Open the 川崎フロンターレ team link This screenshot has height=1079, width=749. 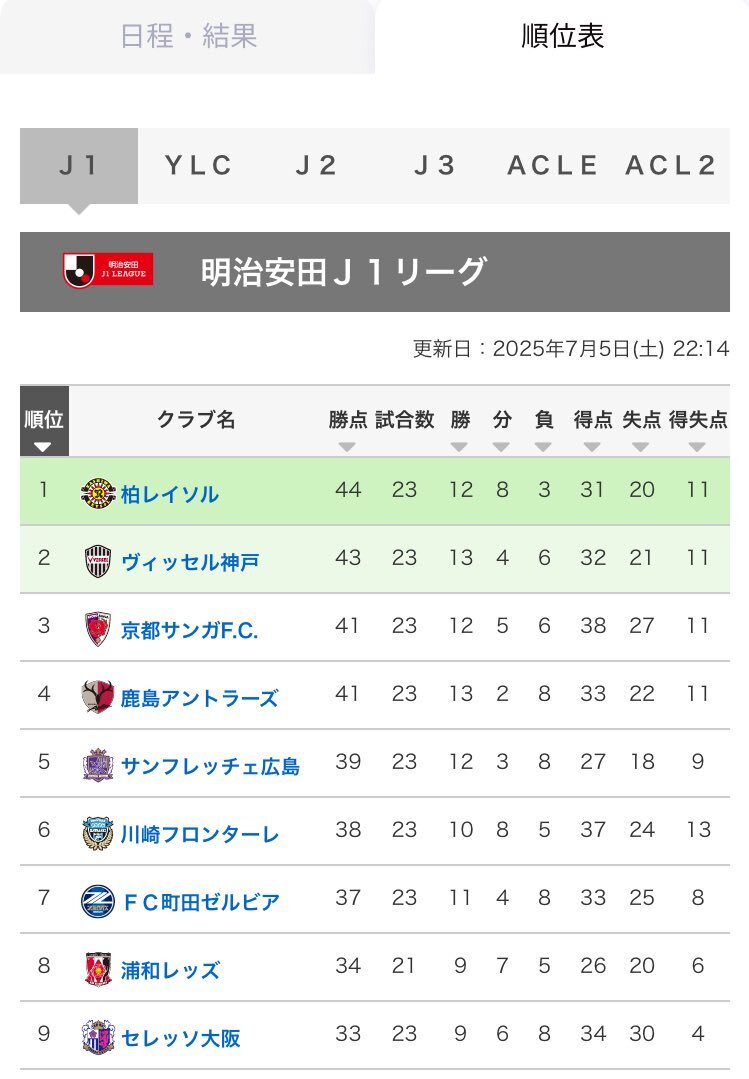click(x=200, y=834)
